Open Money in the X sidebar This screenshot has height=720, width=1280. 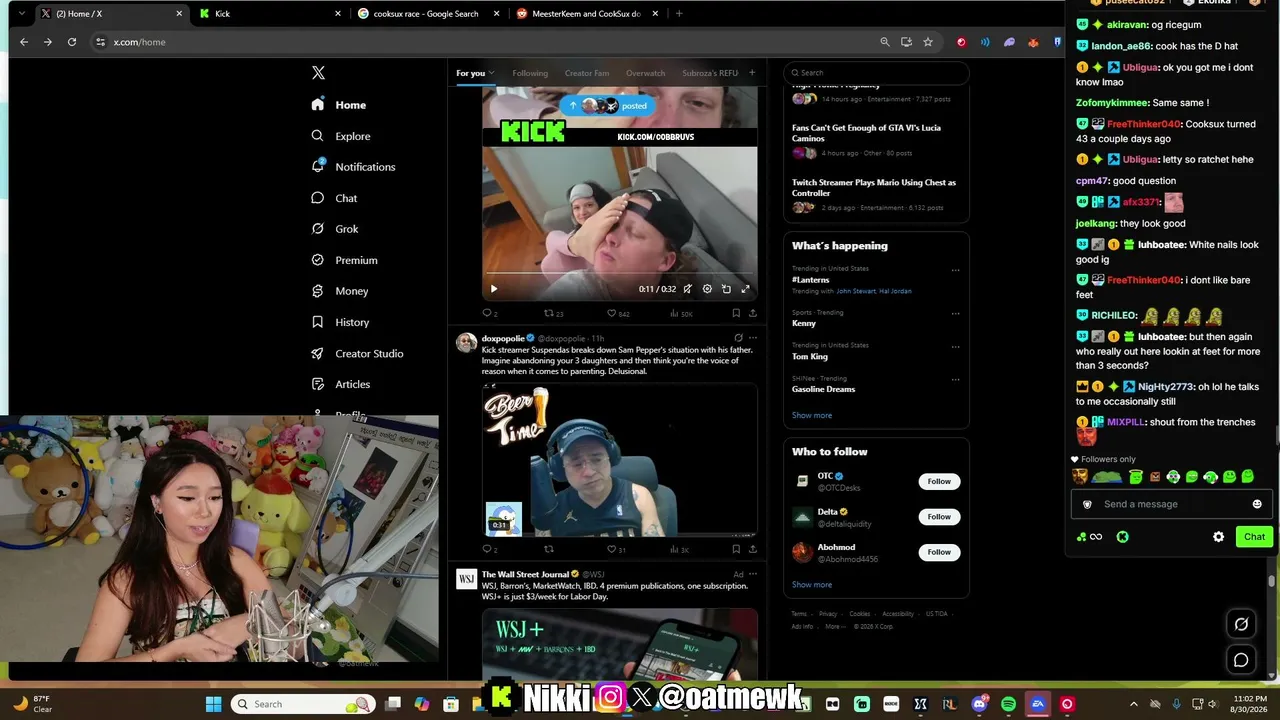(340, 291)
